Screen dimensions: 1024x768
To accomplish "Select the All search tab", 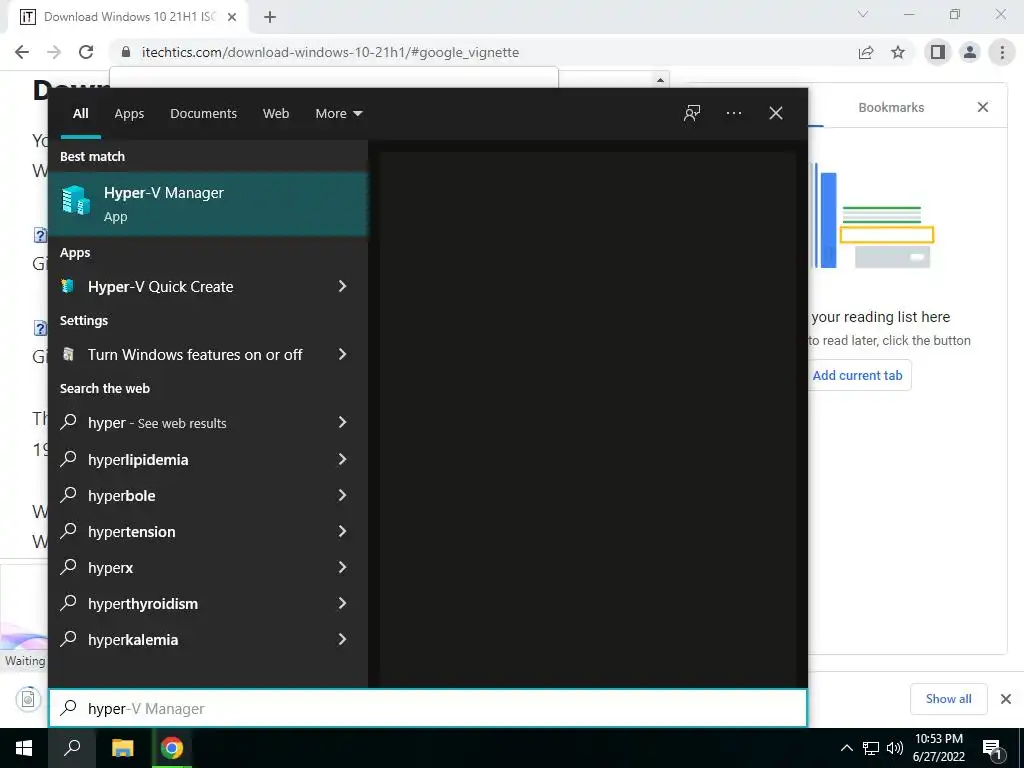I will [81, 114].
